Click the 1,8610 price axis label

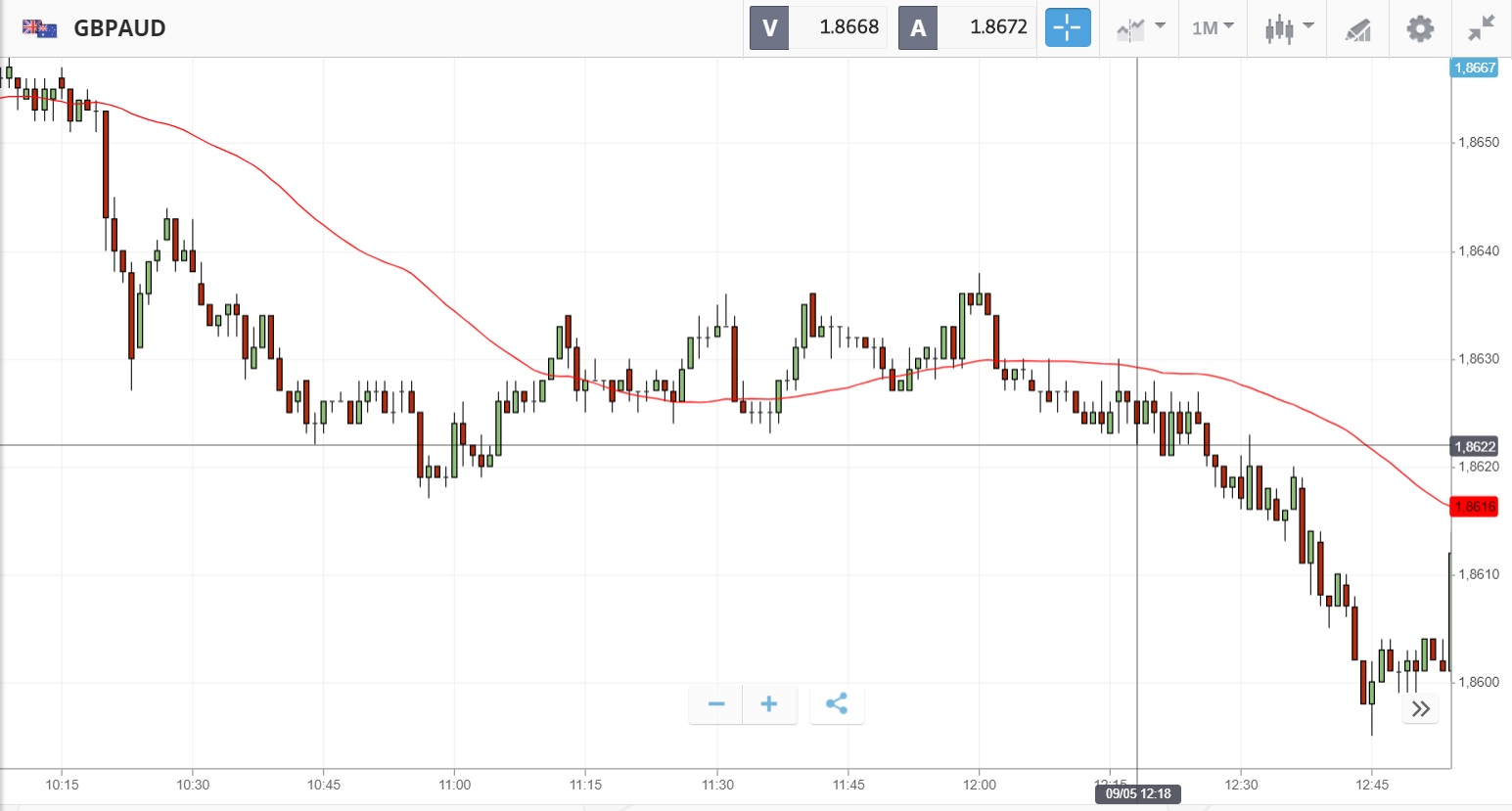[x=1478, y=574]
